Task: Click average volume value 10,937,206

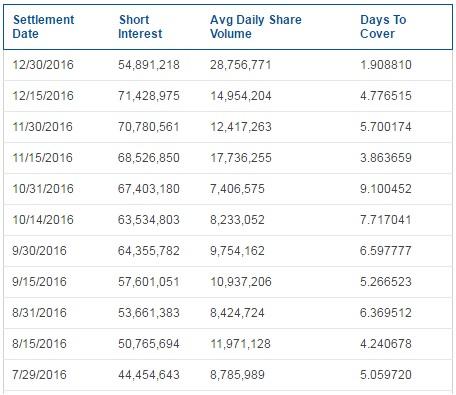Action: point(241,282)
